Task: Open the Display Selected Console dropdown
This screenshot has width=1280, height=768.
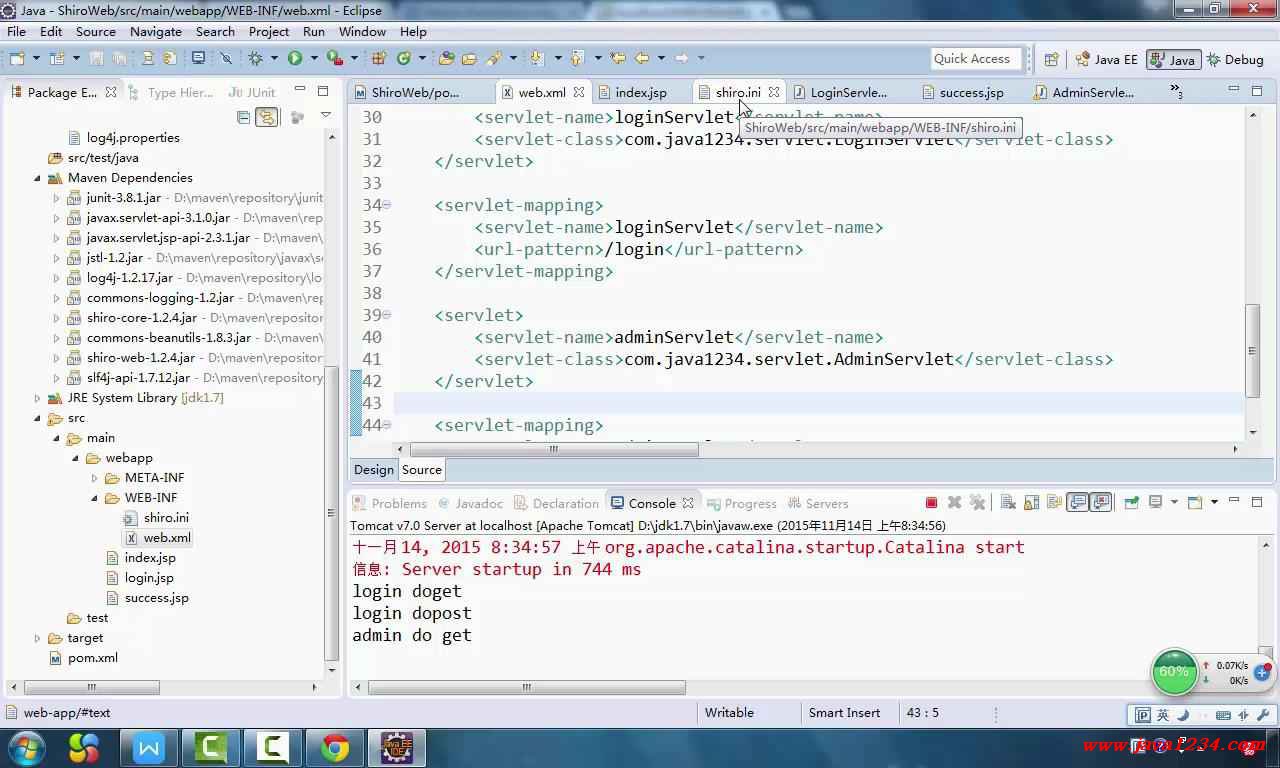Action: click(x=1172, y=502)
